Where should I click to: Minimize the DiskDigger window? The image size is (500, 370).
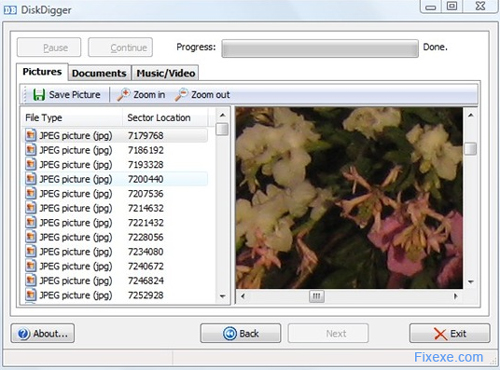point(431,7)
